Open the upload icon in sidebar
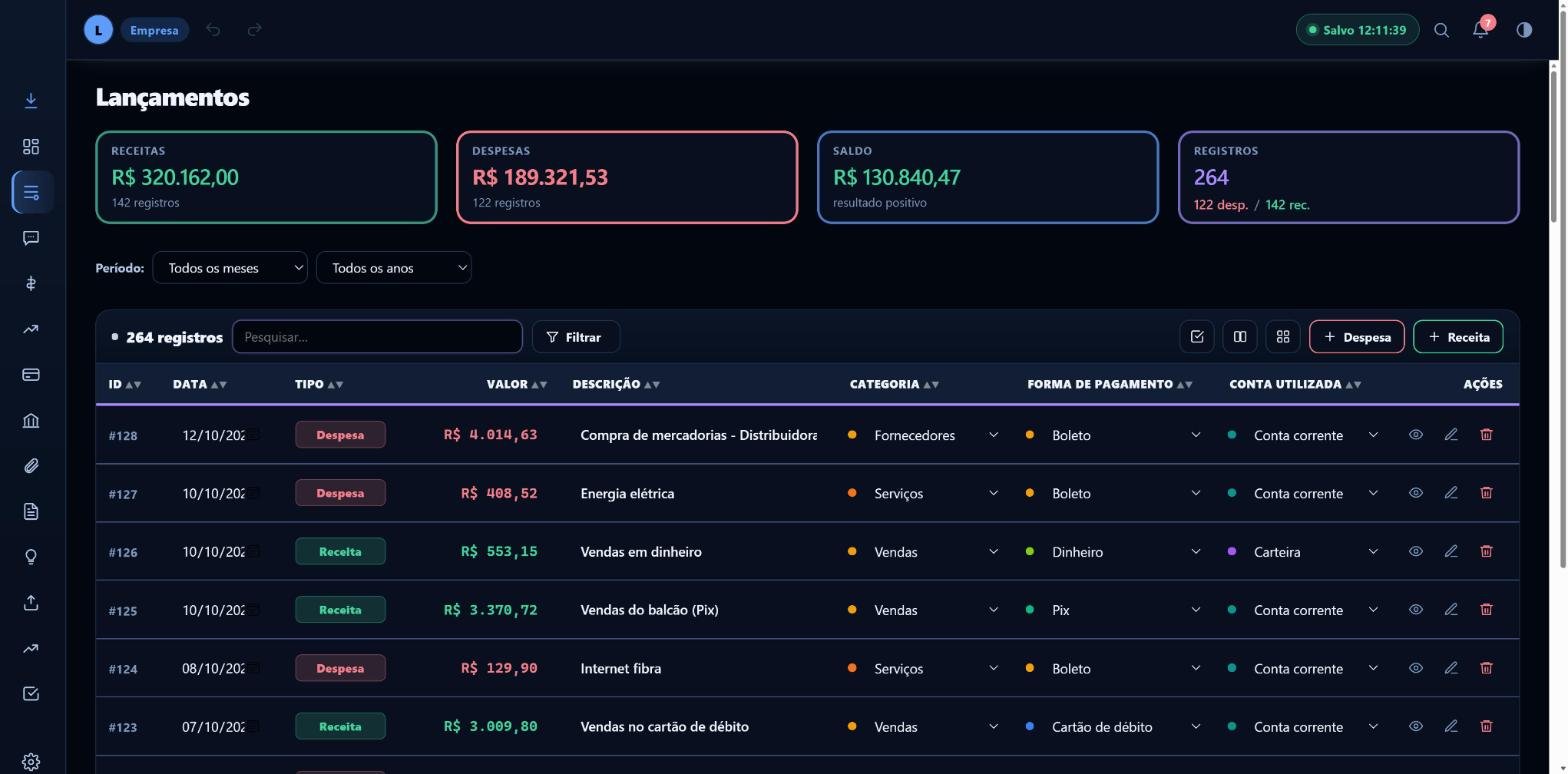Image resolution: width=1568 pixels, height=774 pixels. tap(31, 603)
